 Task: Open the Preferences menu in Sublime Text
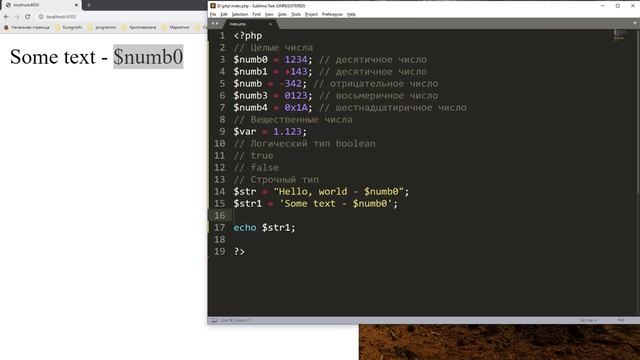coord(332,14)
